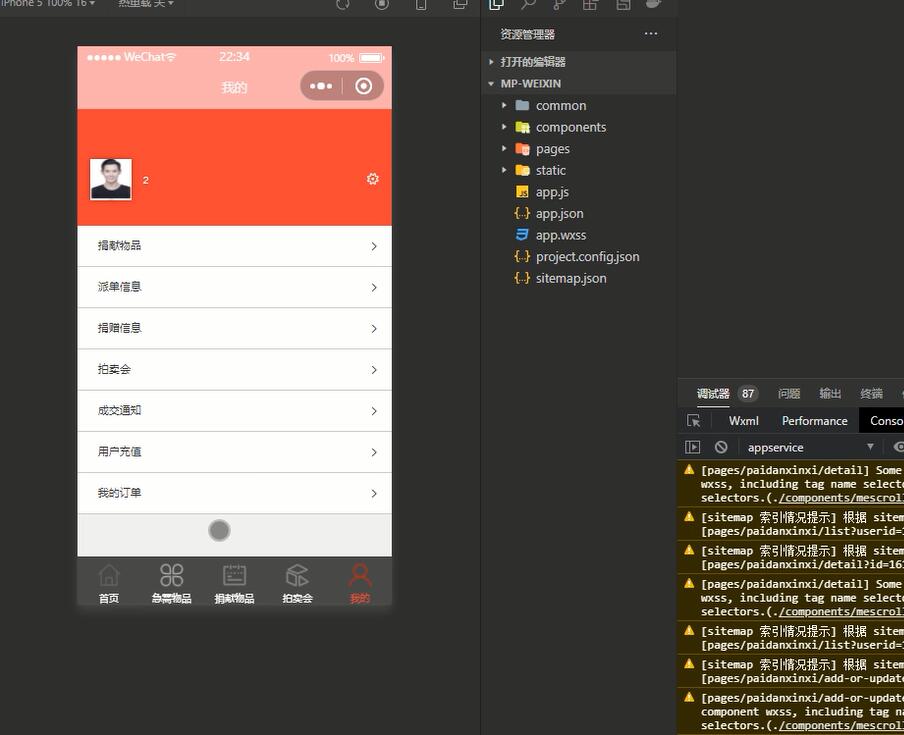The image size is (904, 735).
Task: Click the settings gear on the profile header
Action: tap(372, 179)
